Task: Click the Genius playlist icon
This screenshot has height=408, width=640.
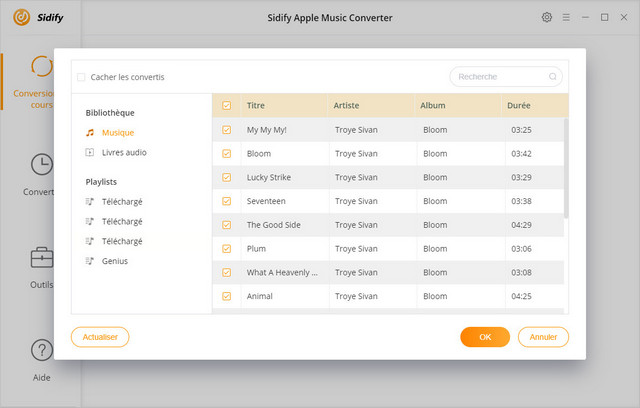Action: point(90,261)
